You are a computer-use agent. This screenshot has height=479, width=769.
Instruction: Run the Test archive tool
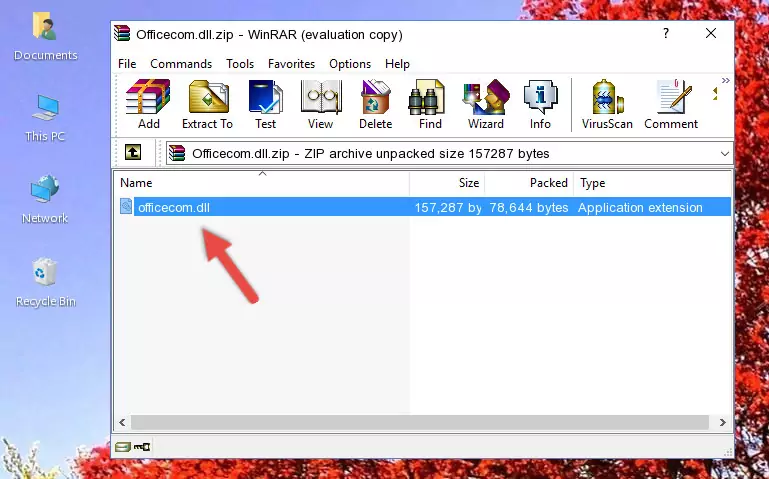pyautogui.click(x=265, y=104)
